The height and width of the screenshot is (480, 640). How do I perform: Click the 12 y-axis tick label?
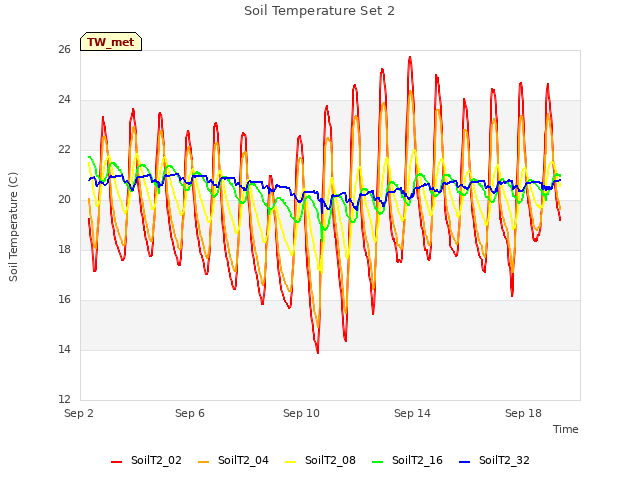click(64, 399)
